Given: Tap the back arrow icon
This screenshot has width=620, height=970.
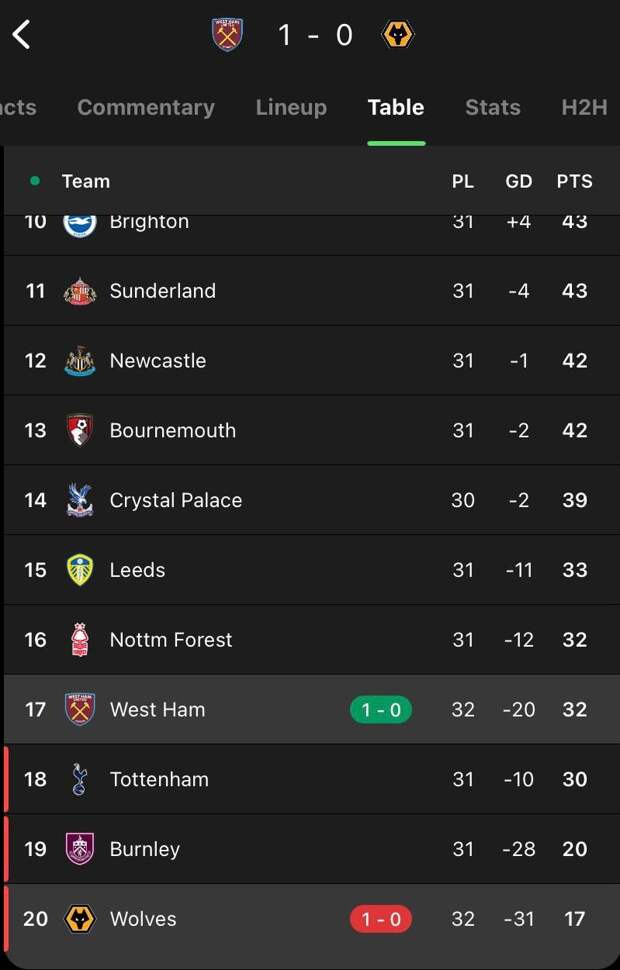Looking at the screenshot, I should 22,35.
